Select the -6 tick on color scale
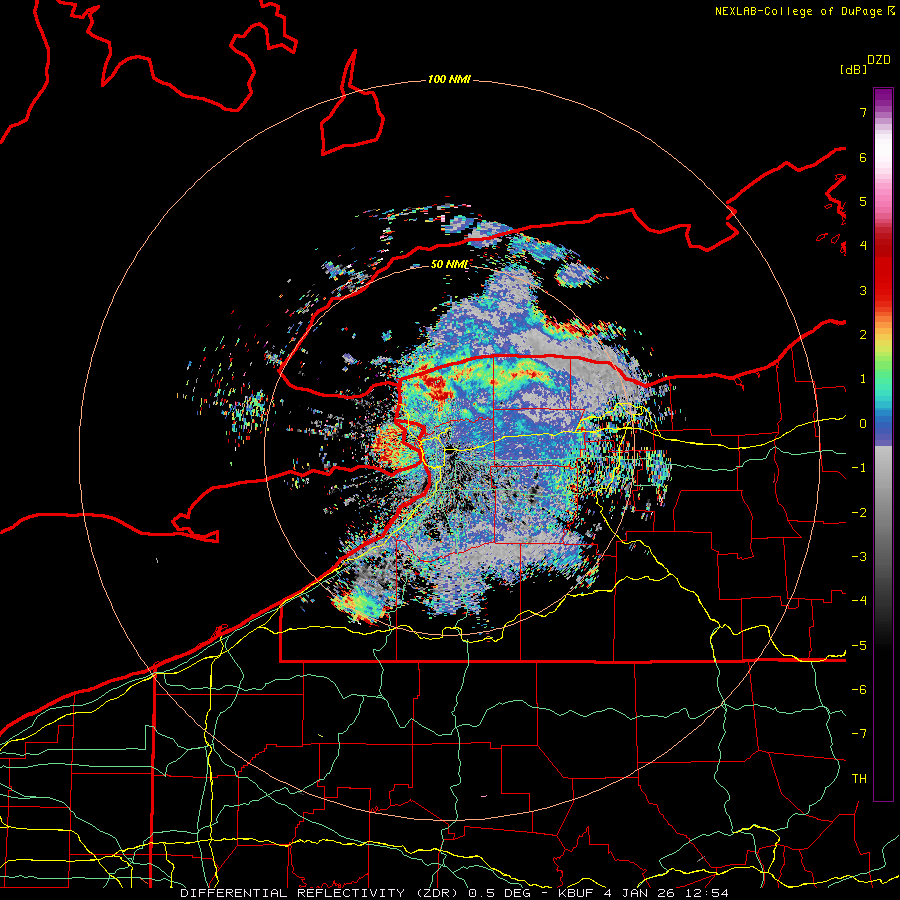The image size is (900, 900). click(x=859, y=690)
